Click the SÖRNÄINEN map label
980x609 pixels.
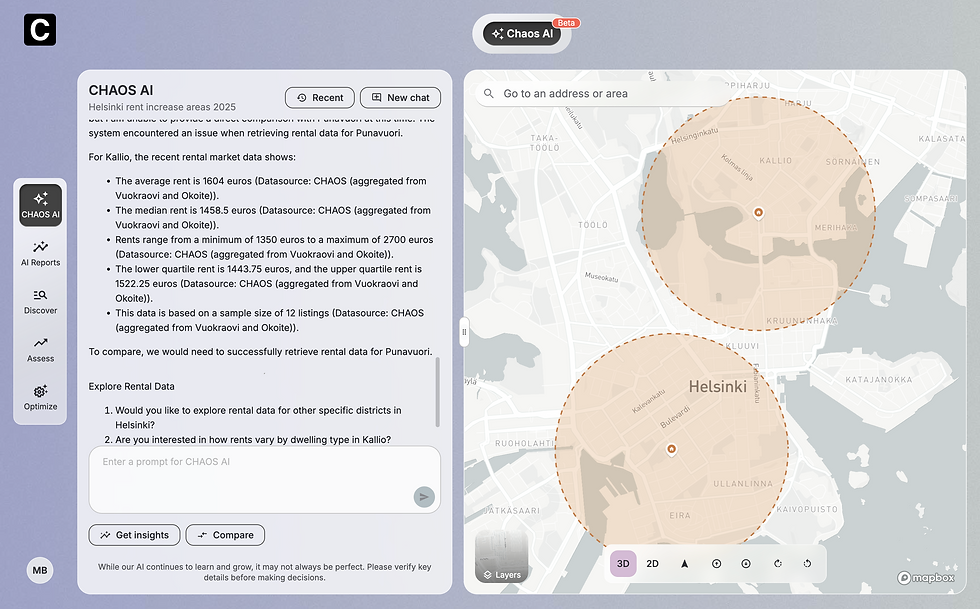852,161
